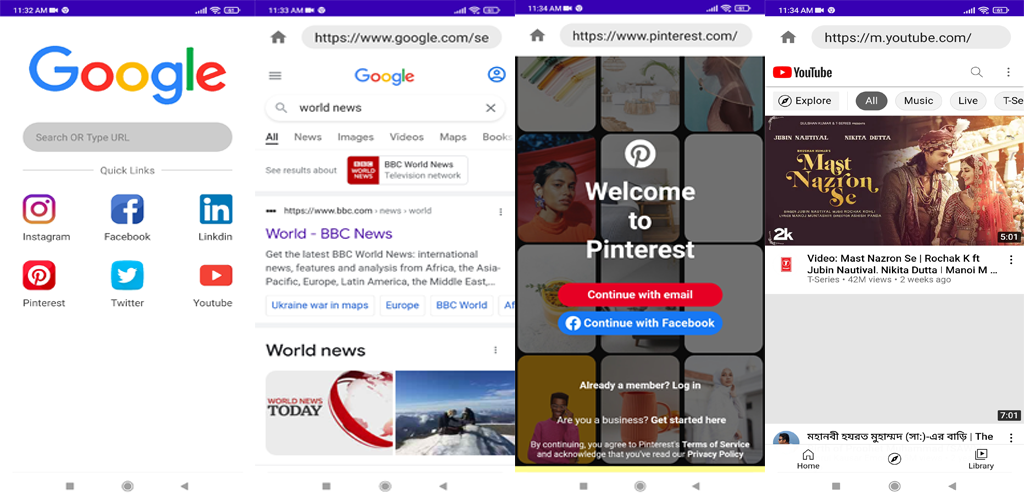Open the Twitter quick link icon
Screen dimensions: 1024x500
click(127, 275)
